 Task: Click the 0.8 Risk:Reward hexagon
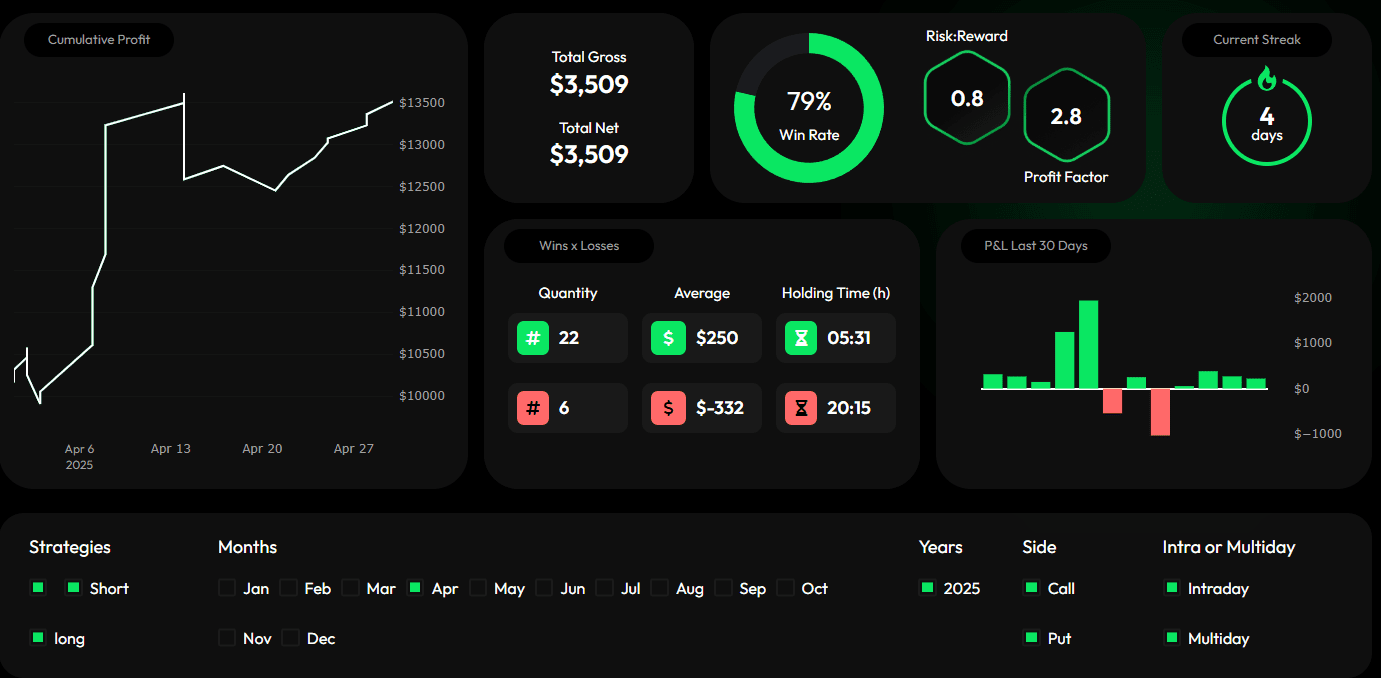point(967,98)
